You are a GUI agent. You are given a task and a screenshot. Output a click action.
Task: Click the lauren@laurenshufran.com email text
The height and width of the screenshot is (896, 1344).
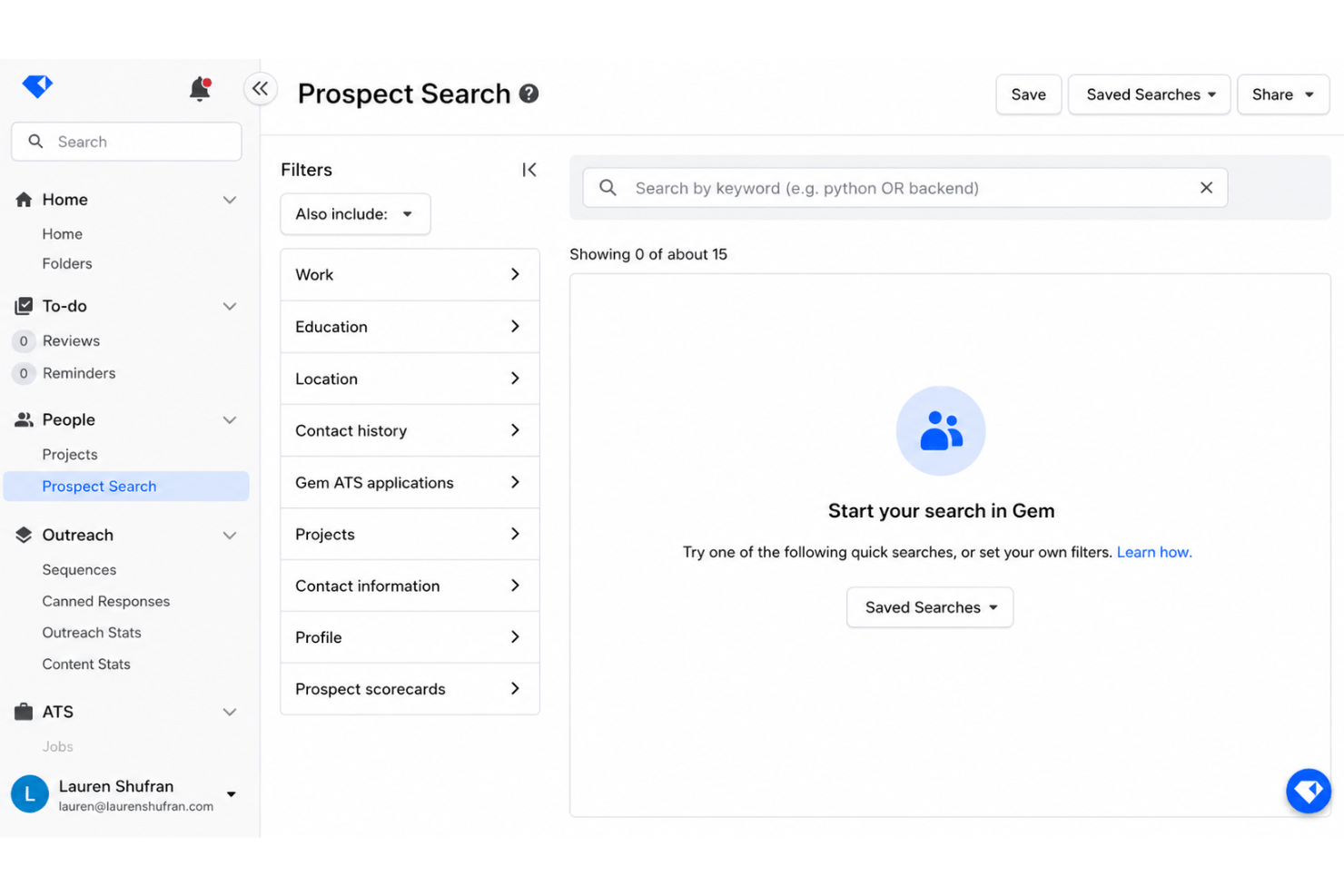pyautogui.click(x=136, y=806)
